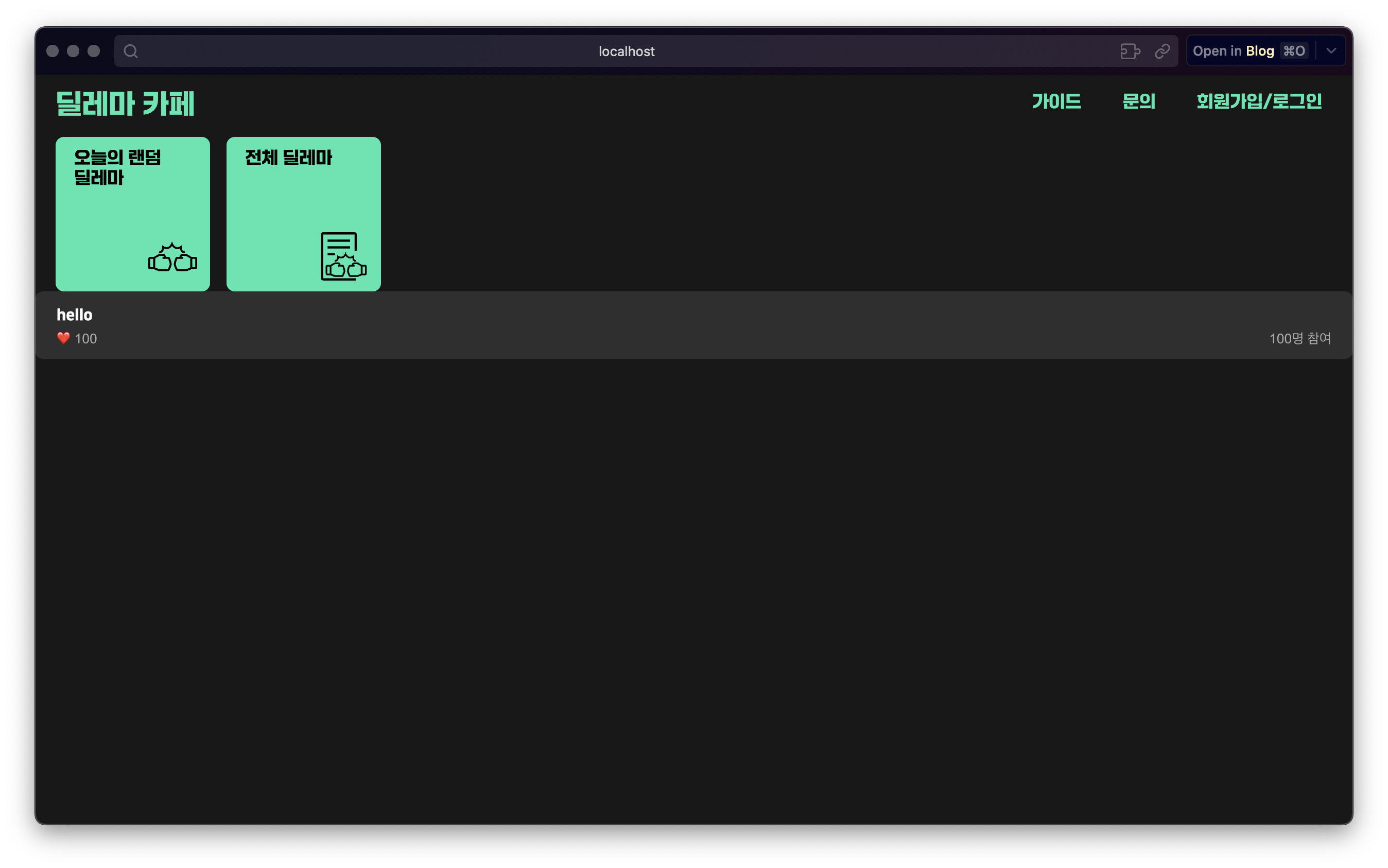Click the copy link chain icon
Viewport: 1388px width, 868px height.
[x=1162, y=51]
